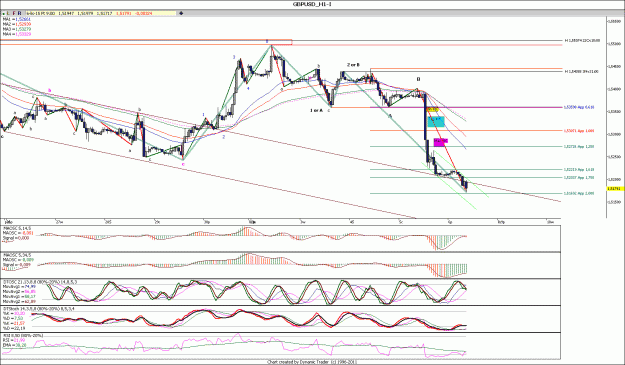
Task: Click the green L letter button
Action: tap(9, 13)
